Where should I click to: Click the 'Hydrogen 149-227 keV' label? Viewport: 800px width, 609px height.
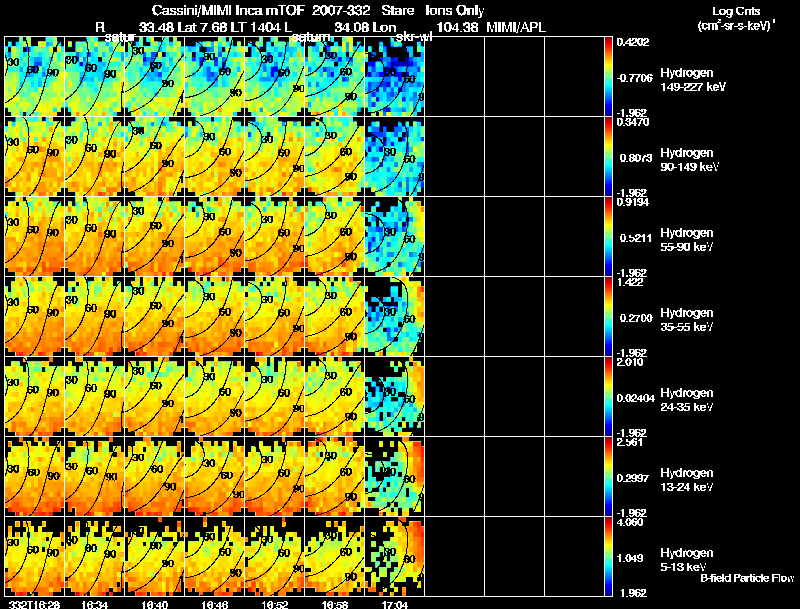click(x=693, y=80)
